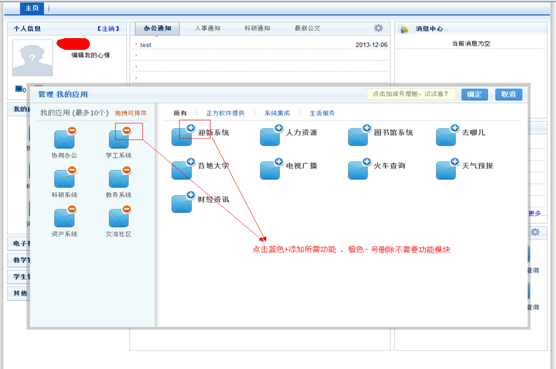This screenshot has height=369, width=556.
Task: Open the 最新公文 tab
Action: point(307,28)
